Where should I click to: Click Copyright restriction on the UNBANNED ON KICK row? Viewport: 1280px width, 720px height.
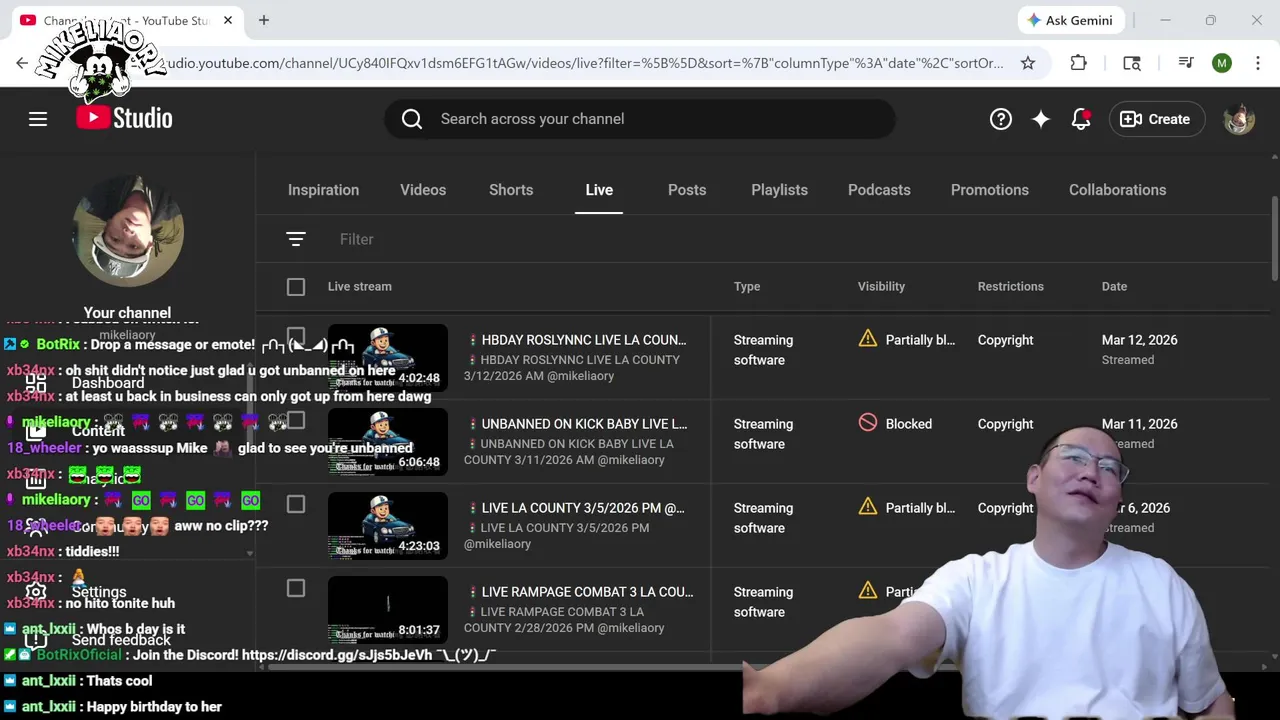[1005, 424]
